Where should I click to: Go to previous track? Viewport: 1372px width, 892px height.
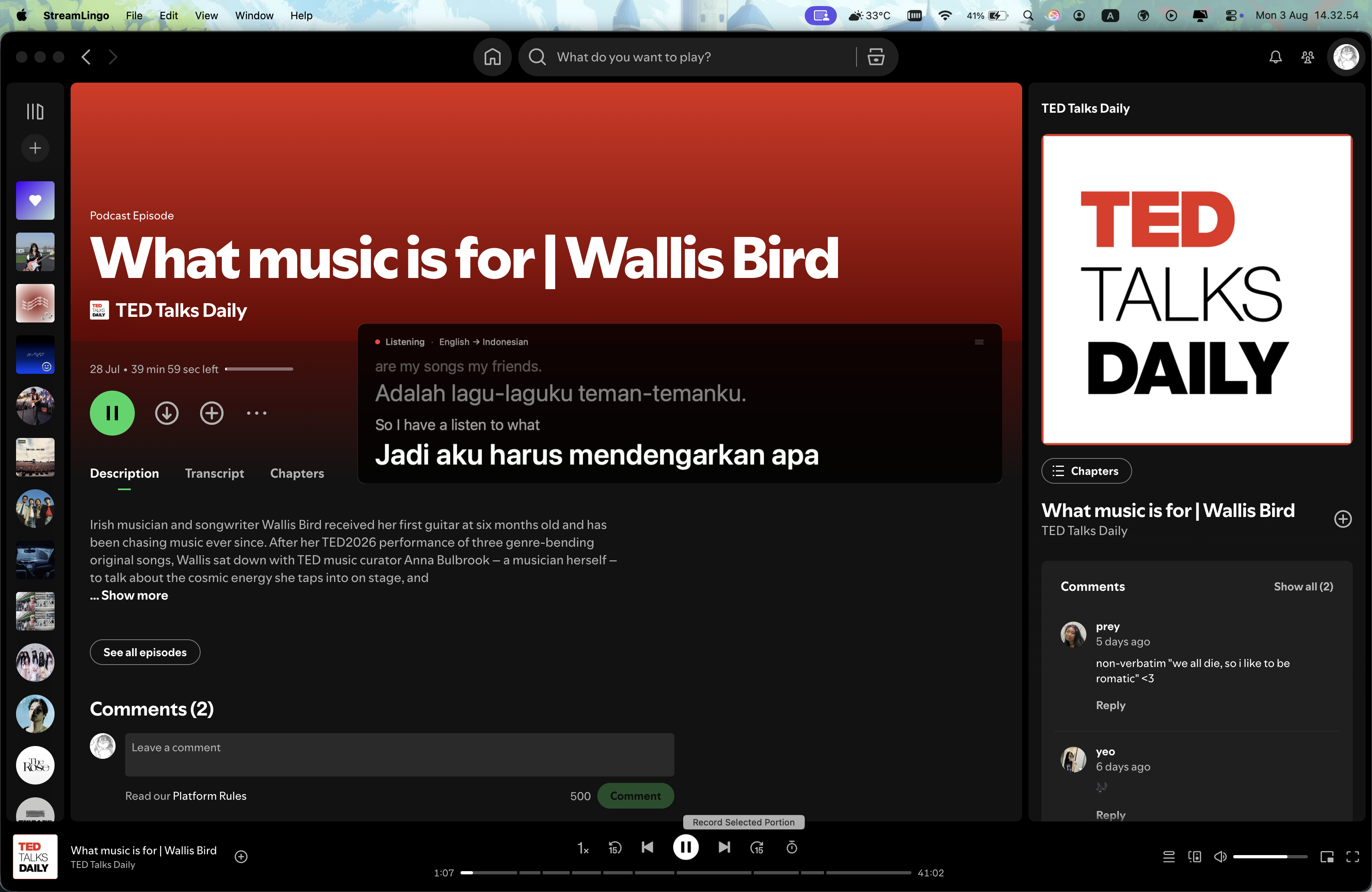point(647,847)
